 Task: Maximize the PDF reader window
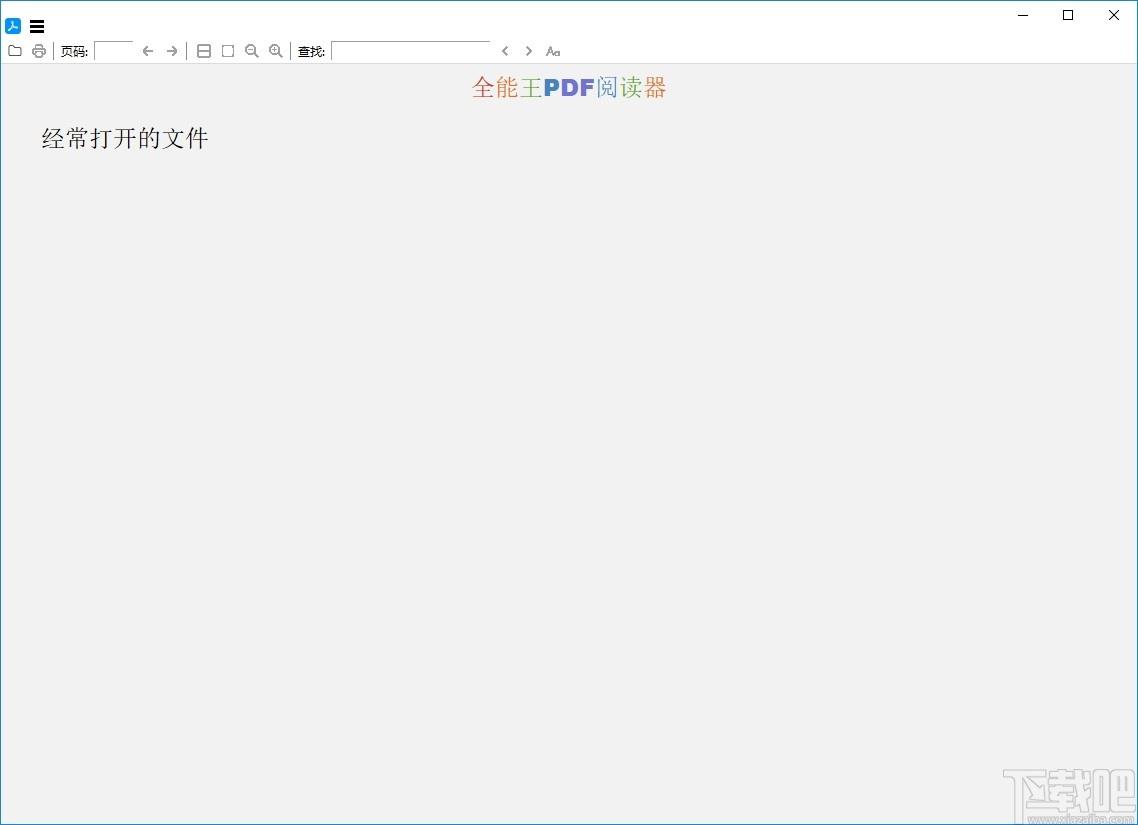pos(1068,15)
